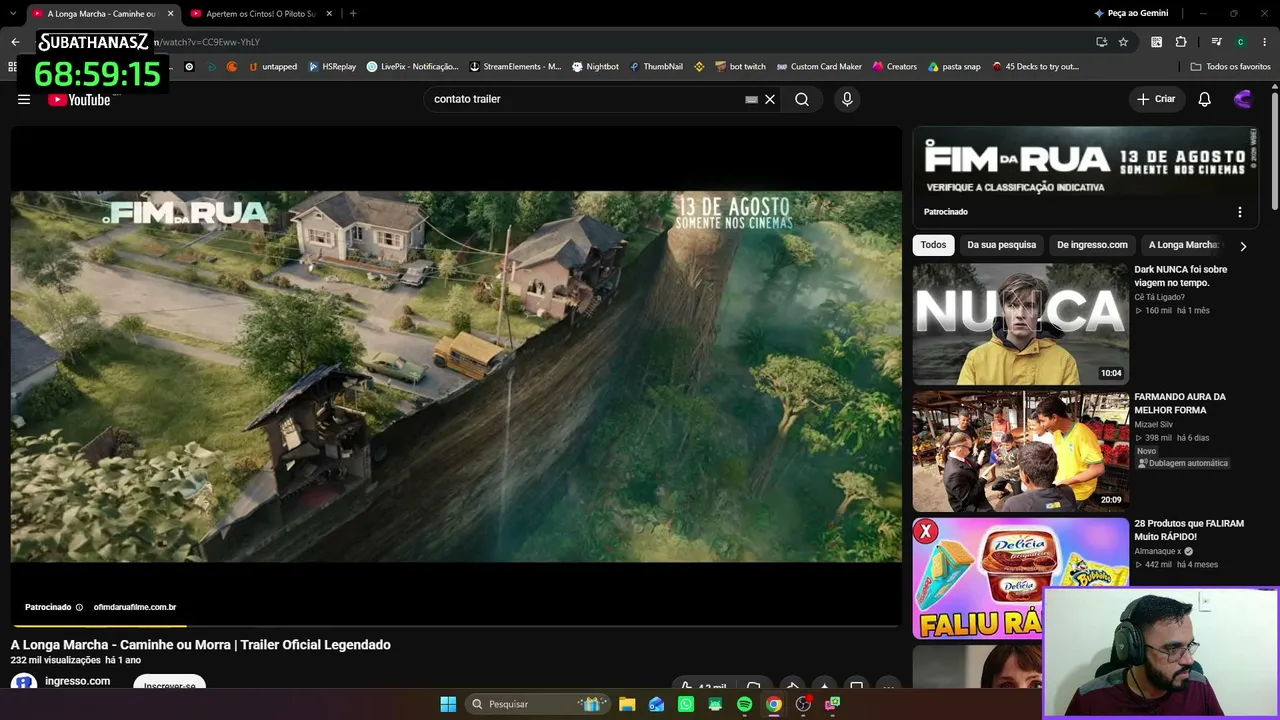Screen dimensions: 1280x720
Task: Open YouTube notifications bell
Action: tap(1205, 99)
